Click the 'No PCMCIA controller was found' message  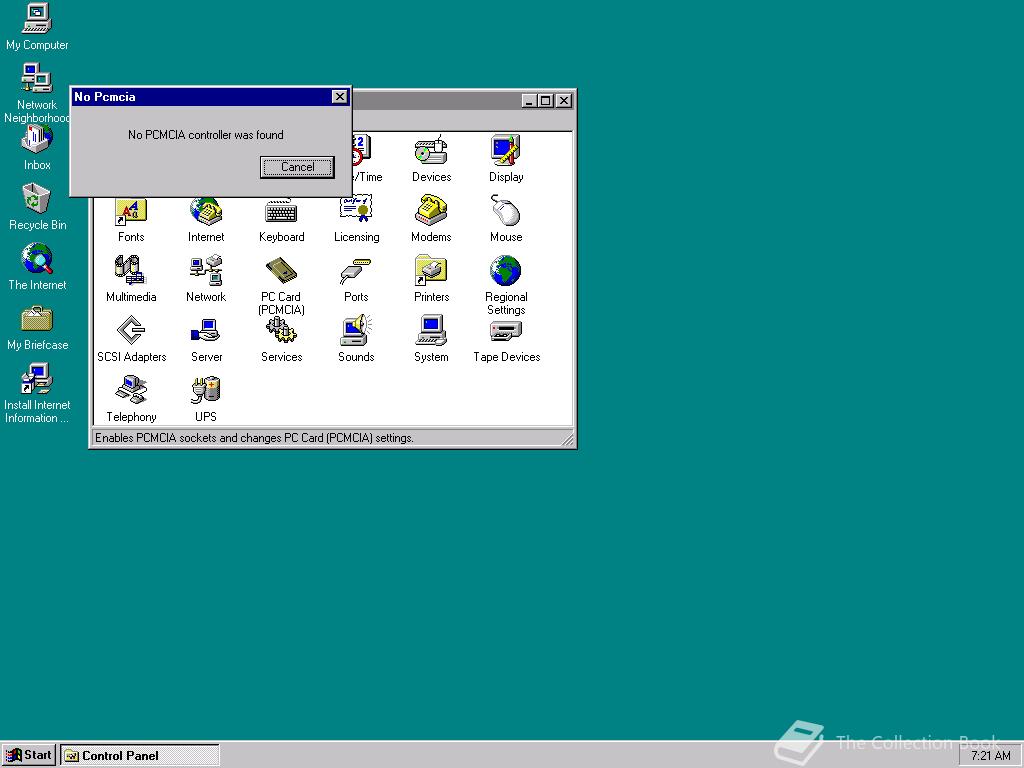pos(206,135)
